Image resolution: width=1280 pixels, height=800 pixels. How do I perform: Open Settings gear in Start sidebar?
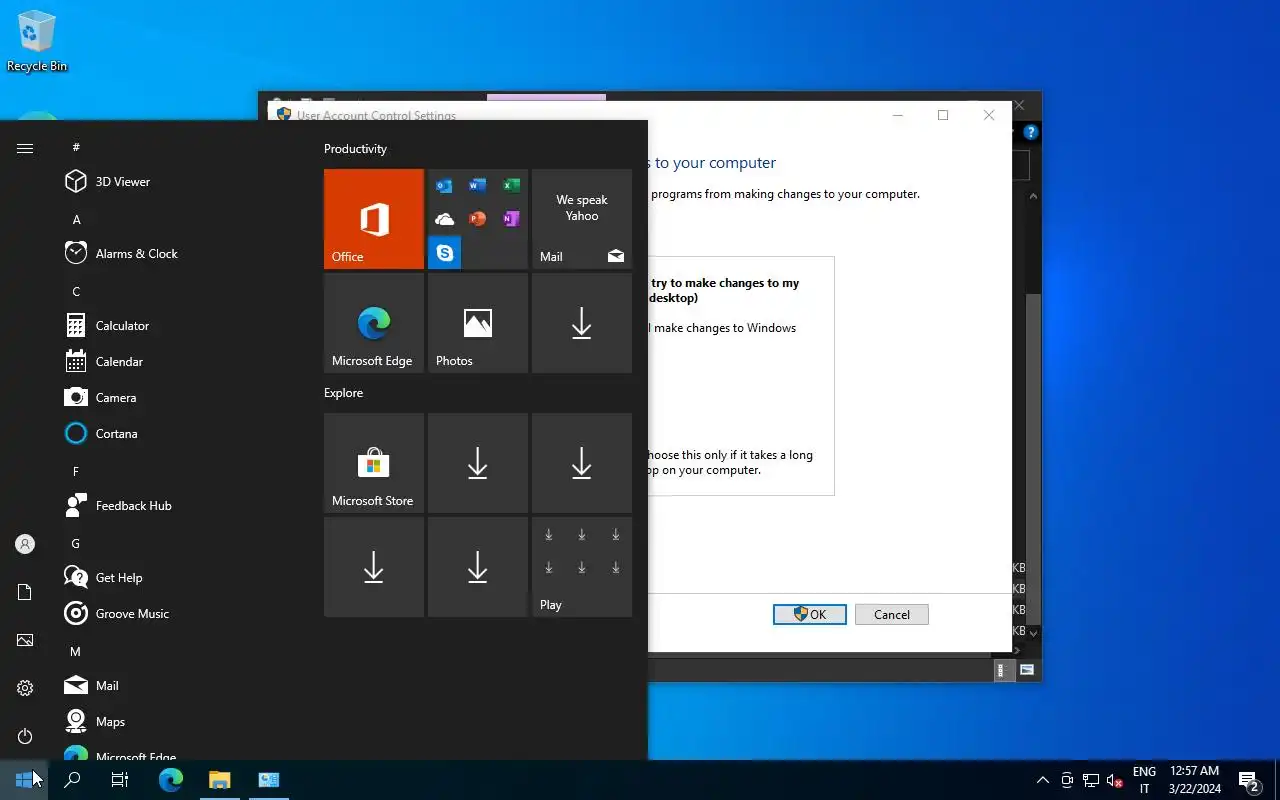25,688
